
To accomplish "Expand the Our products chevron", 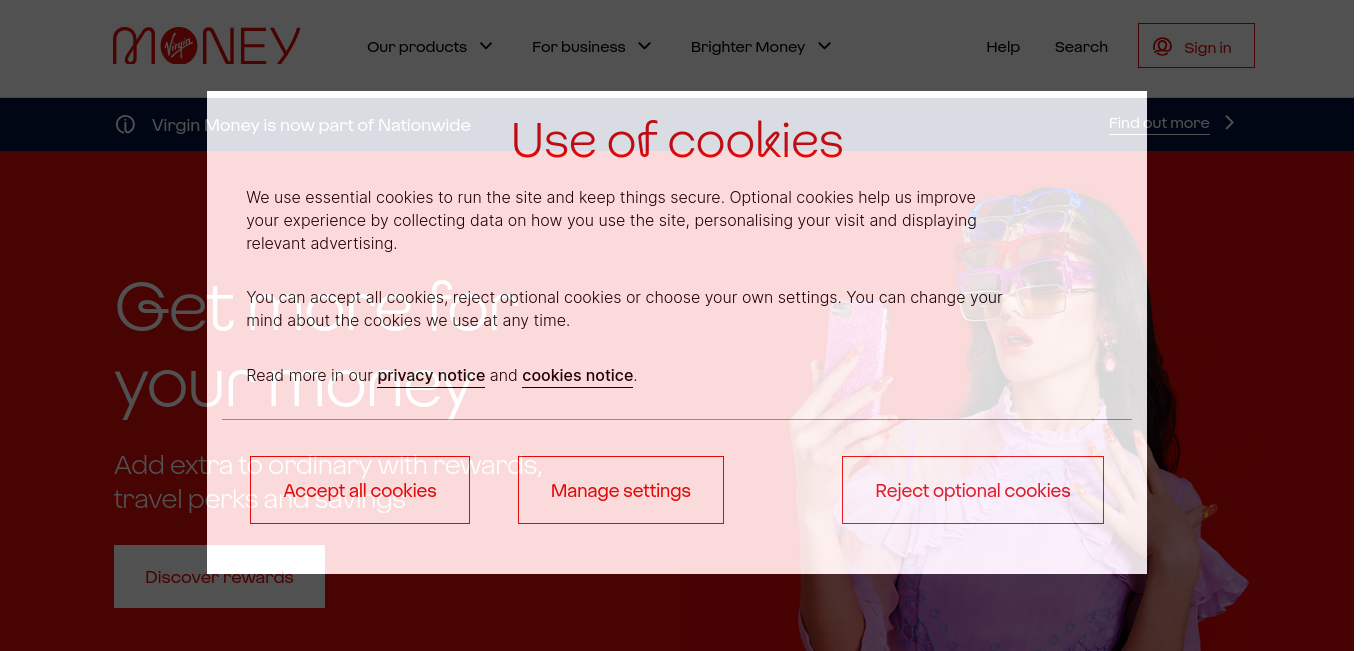I will coord(486,46).
